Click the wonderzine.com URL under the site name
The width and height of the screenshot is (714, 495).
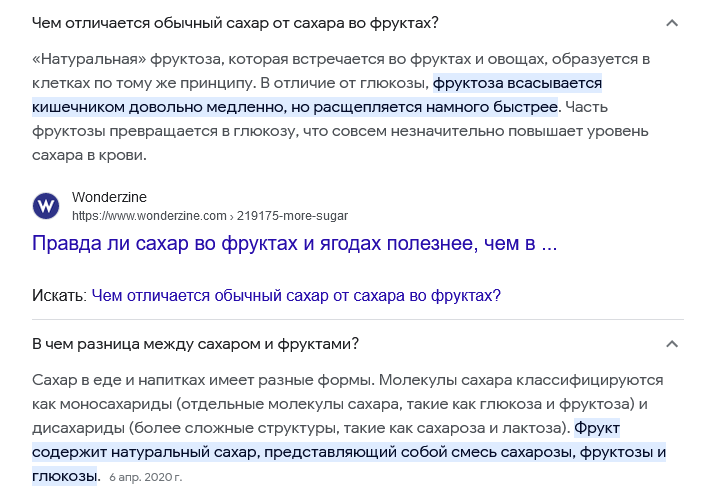pyautogui.click(x=150, y=215)
